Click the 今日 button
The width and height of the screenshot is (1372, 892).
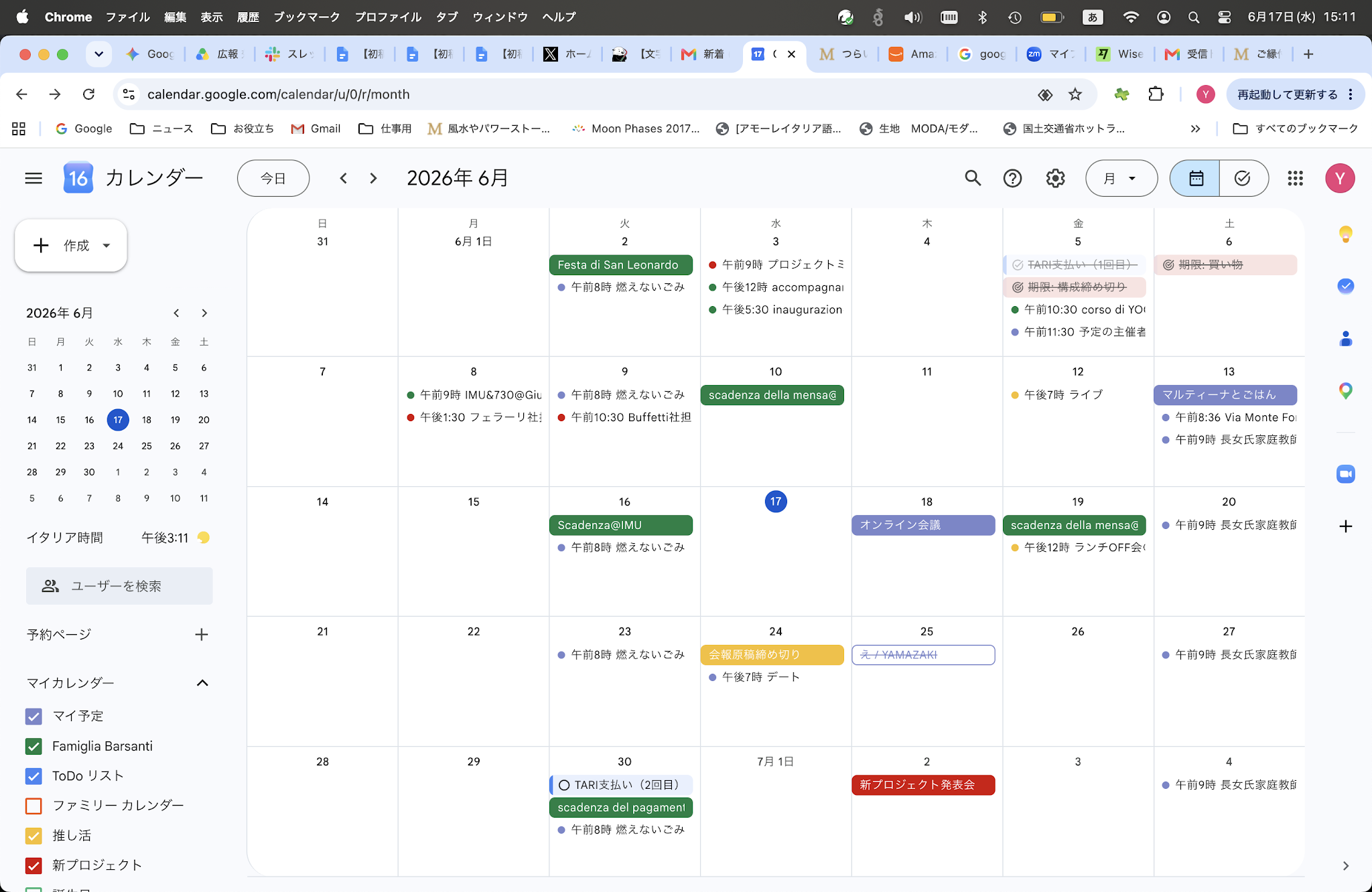coord(273,178)
